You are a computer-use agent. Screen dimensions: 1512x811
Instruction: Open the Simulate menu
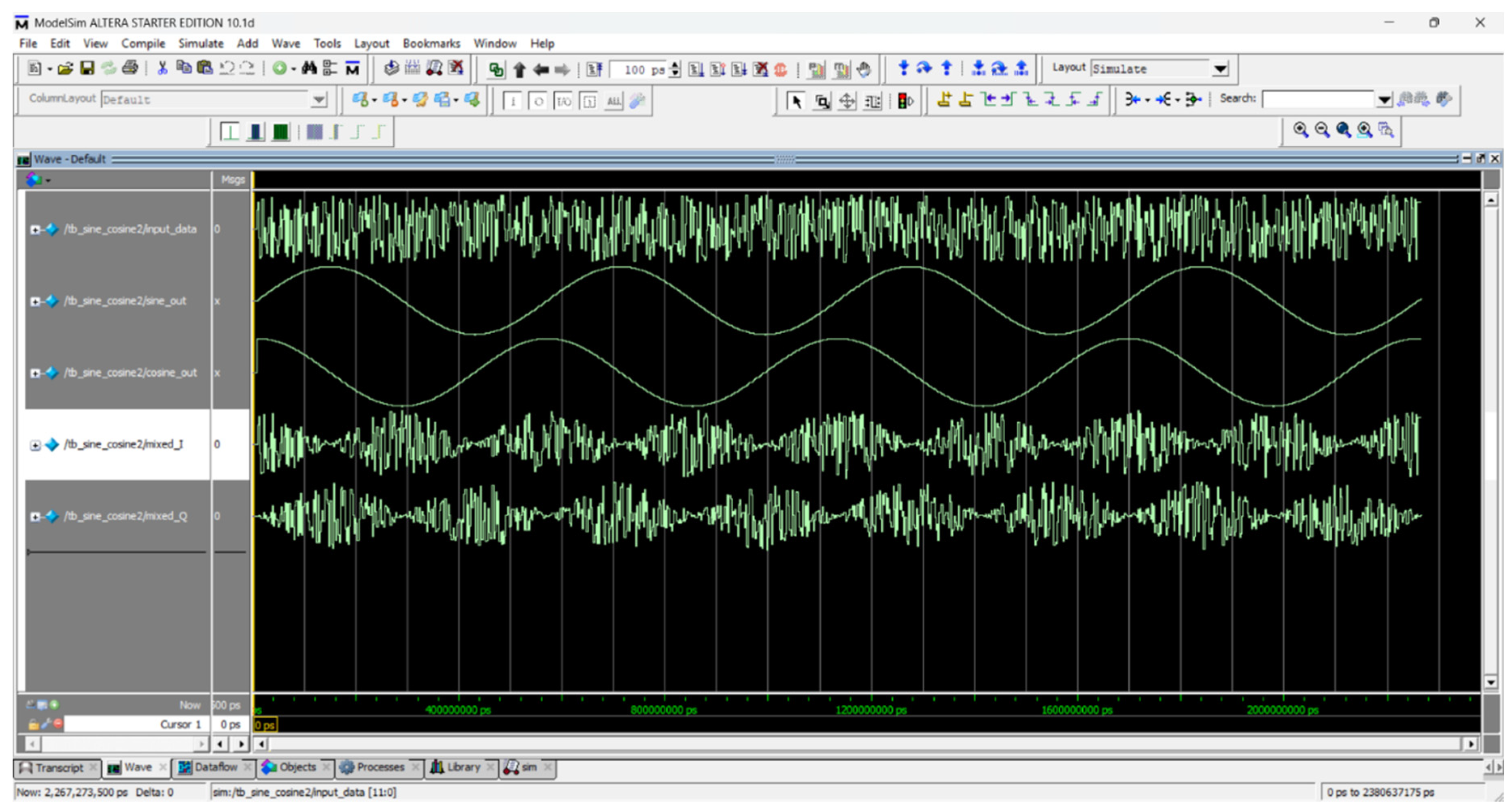coord(201,43)
